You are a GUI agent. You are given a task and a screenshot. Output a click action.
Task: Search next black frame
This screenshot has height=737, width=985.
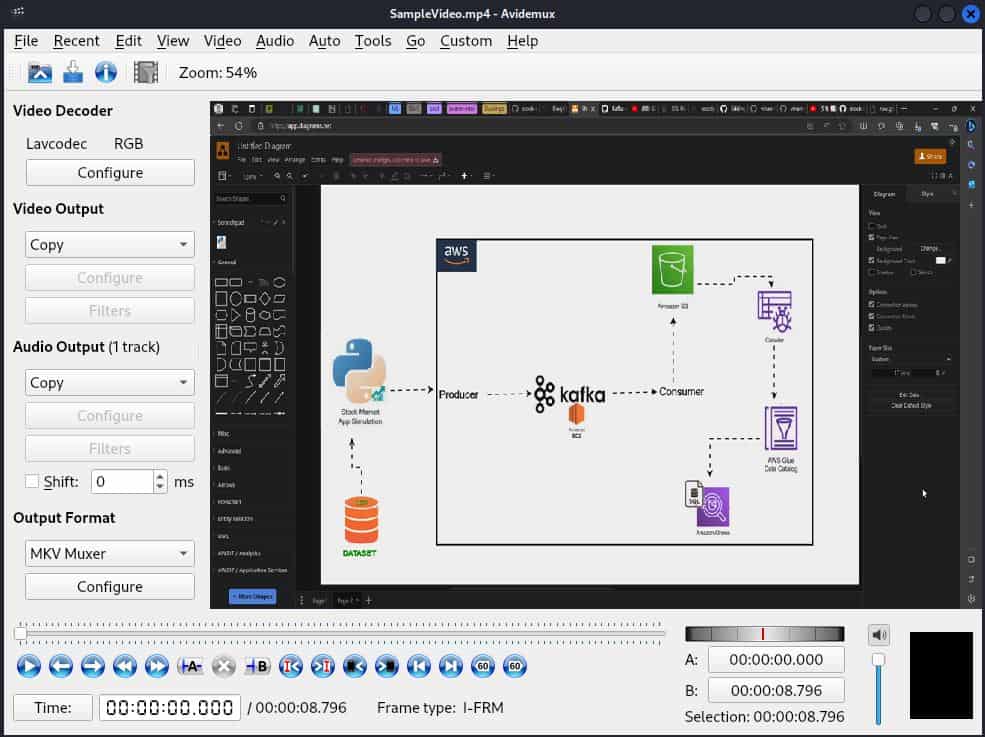click(387, 666)
